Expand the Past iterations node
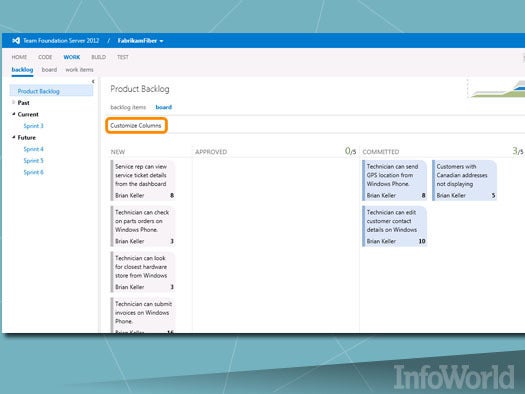This screenshot has height=394, width=525. click(x=13, y=102)
